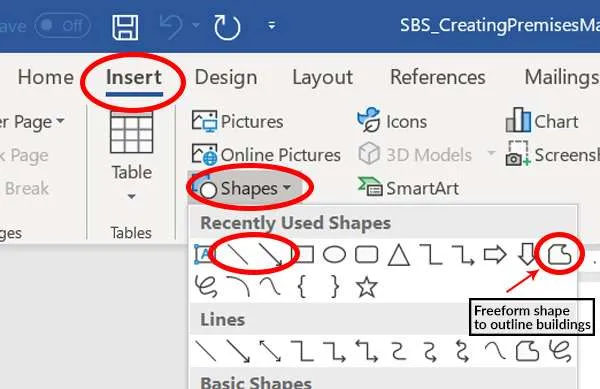Click Online Pictures button
Image resolution: width=600 pixels, height=389 pixels.
(x=266, y=155)
